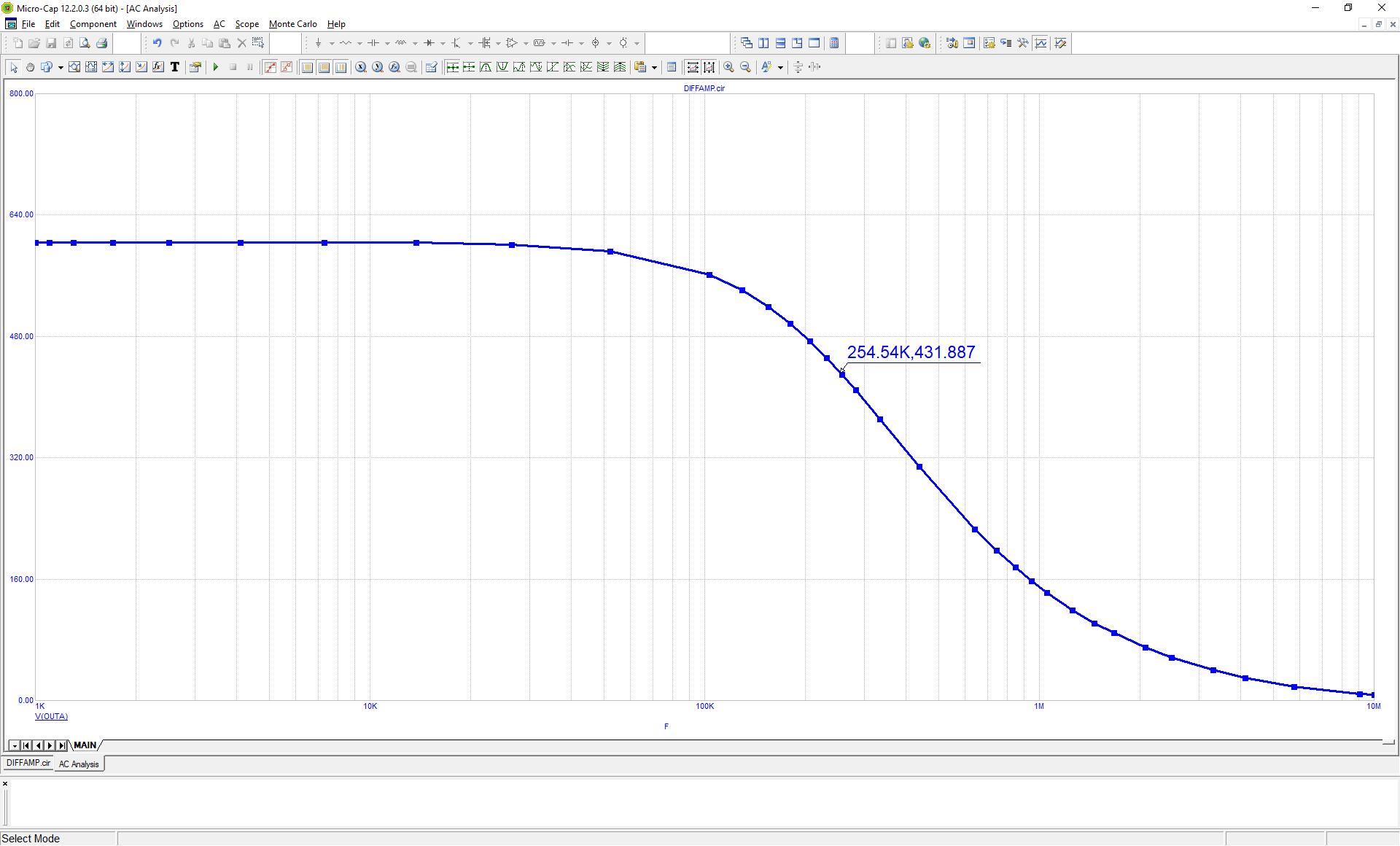Select the AC Analysis tab

click(79, 764)
